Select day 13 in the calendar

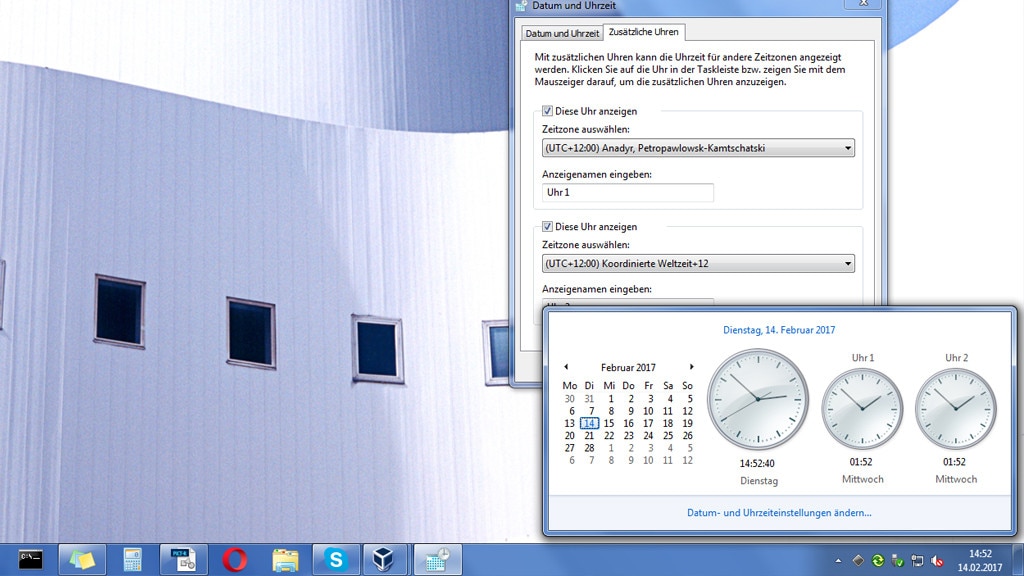coord(569,423)
